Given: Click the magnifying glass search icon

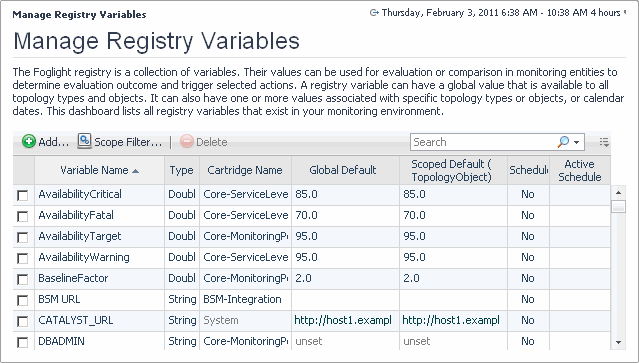Looking at the screenshot, I should click(563, 142).
